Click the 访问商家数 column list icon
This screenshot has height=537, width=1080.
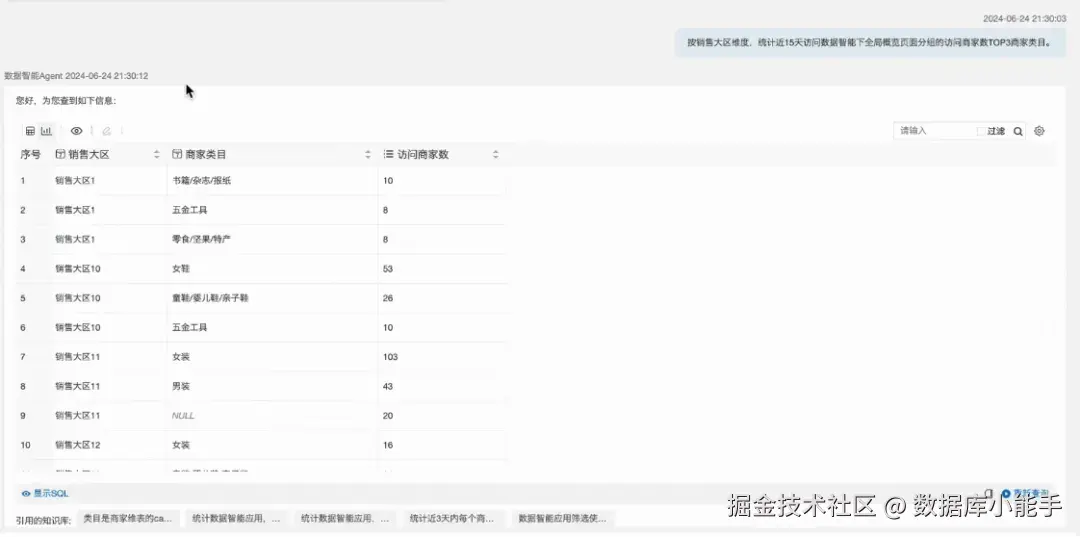click(x=388, y=155)
